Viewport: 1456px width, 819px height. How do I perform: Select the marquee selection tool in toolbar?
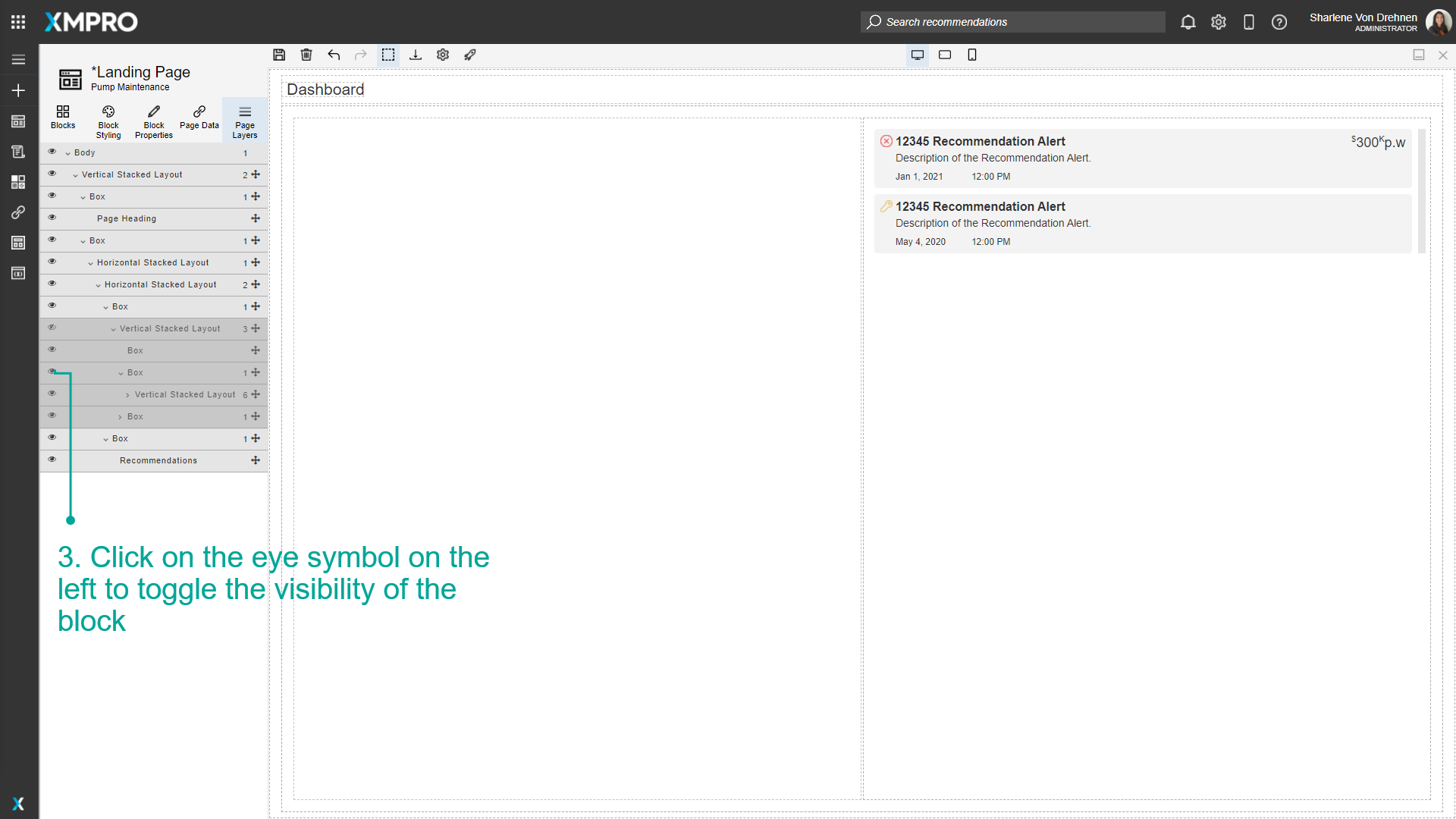tap(388, 55)
